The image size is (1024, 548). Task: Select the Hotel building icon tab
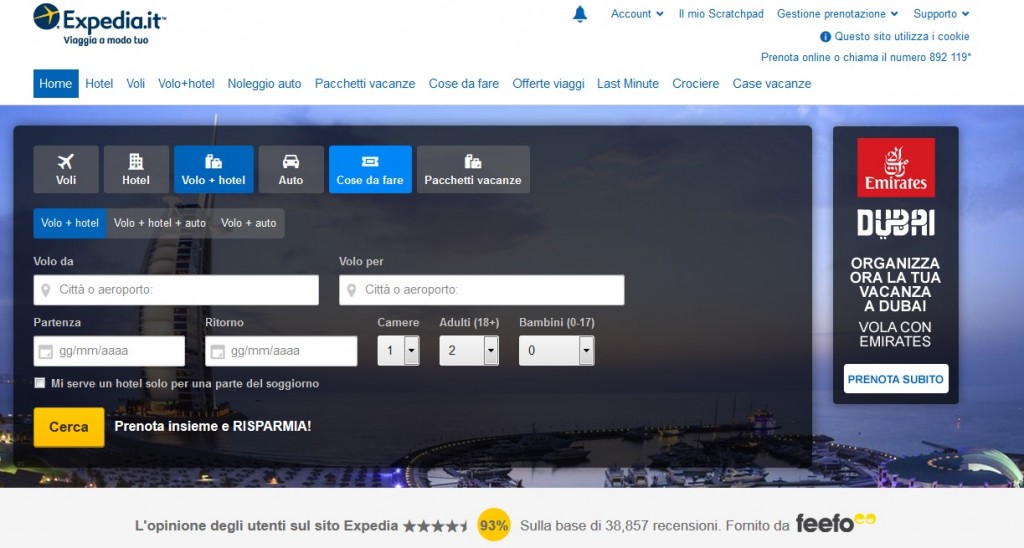136,169
